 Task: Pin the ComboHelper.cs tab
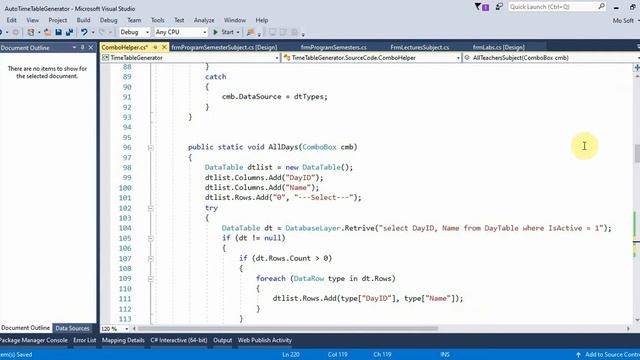pyautogui.click(x=156, y=47)
